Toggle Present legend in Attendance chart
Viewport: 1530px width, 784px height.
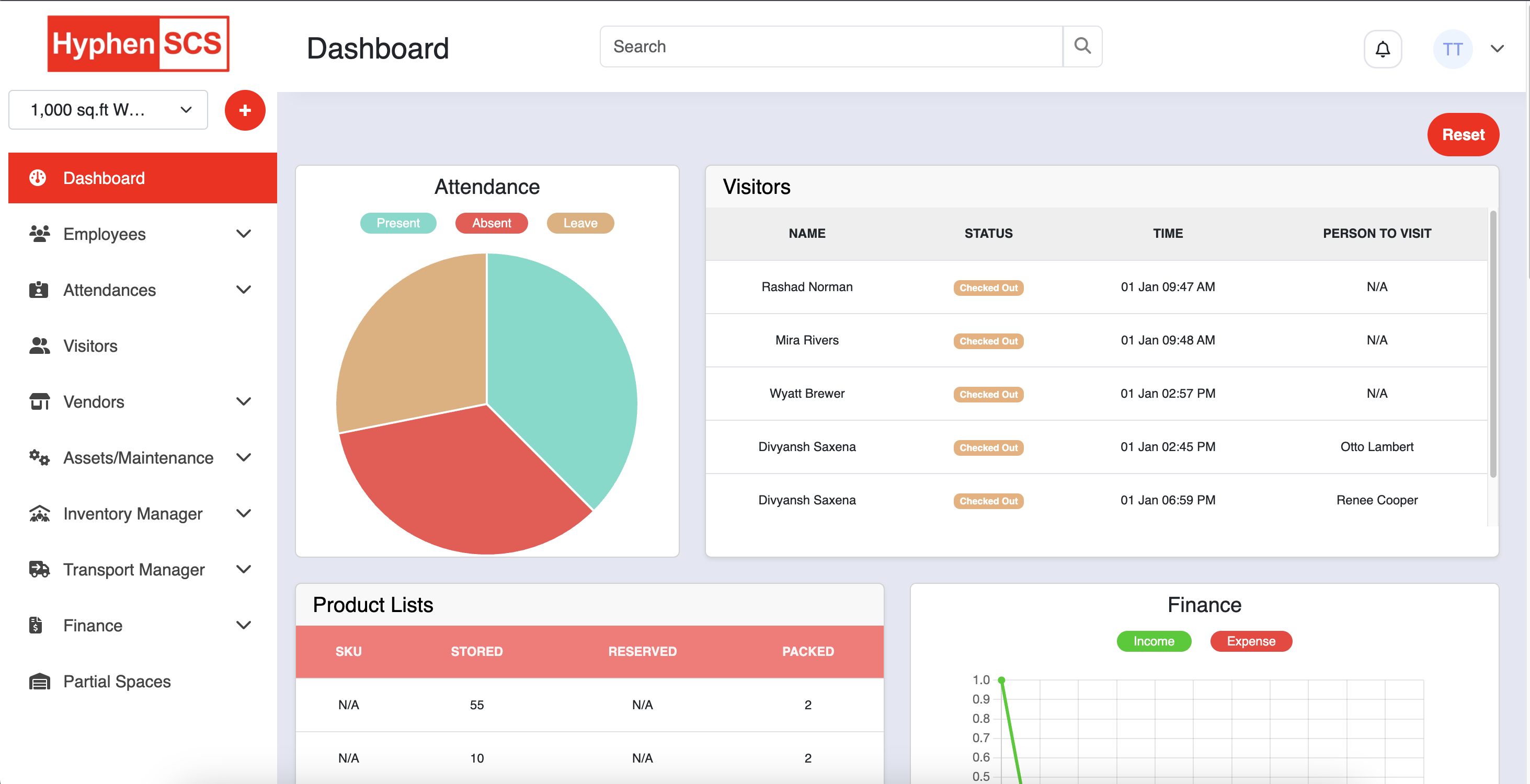pyautogui.click(x=398, y=223)
